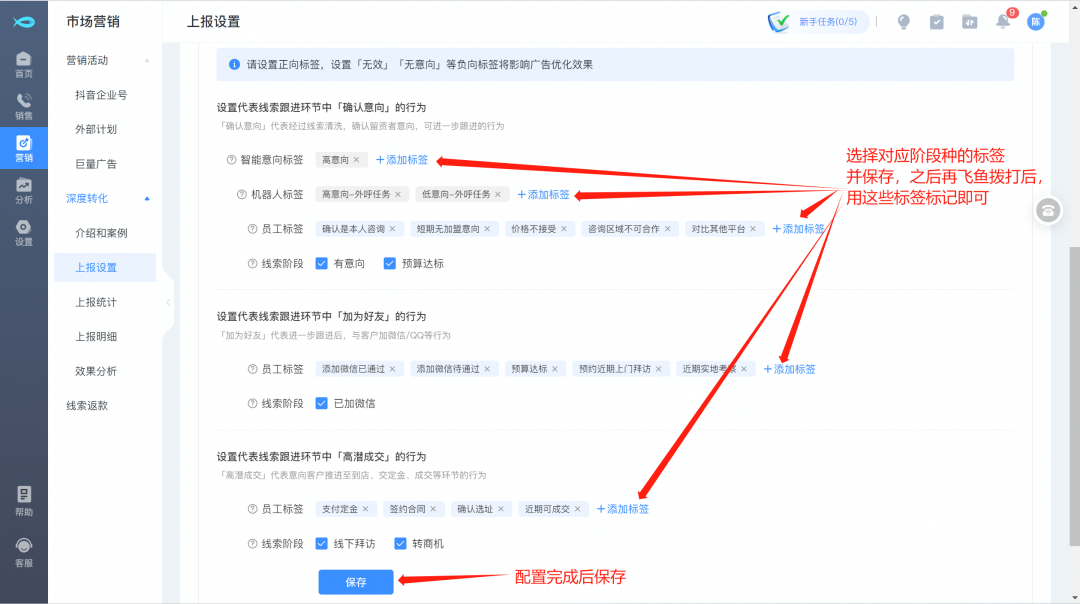1080x604 pixels.
Task: Expand the 营销活动 menu section
Action: coord(147,61)
